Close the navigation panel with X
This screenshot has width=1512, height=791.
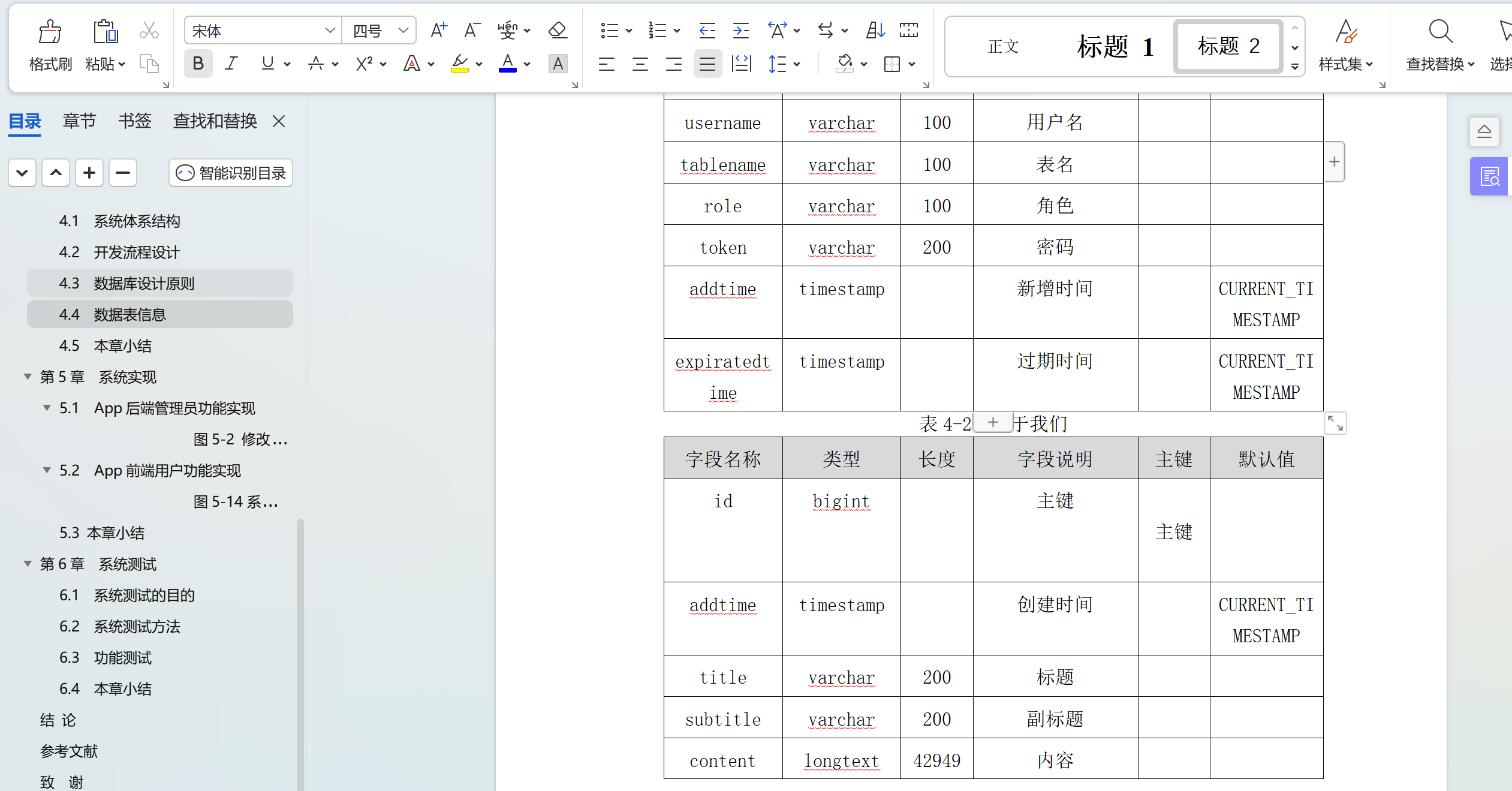click(278, 122)
